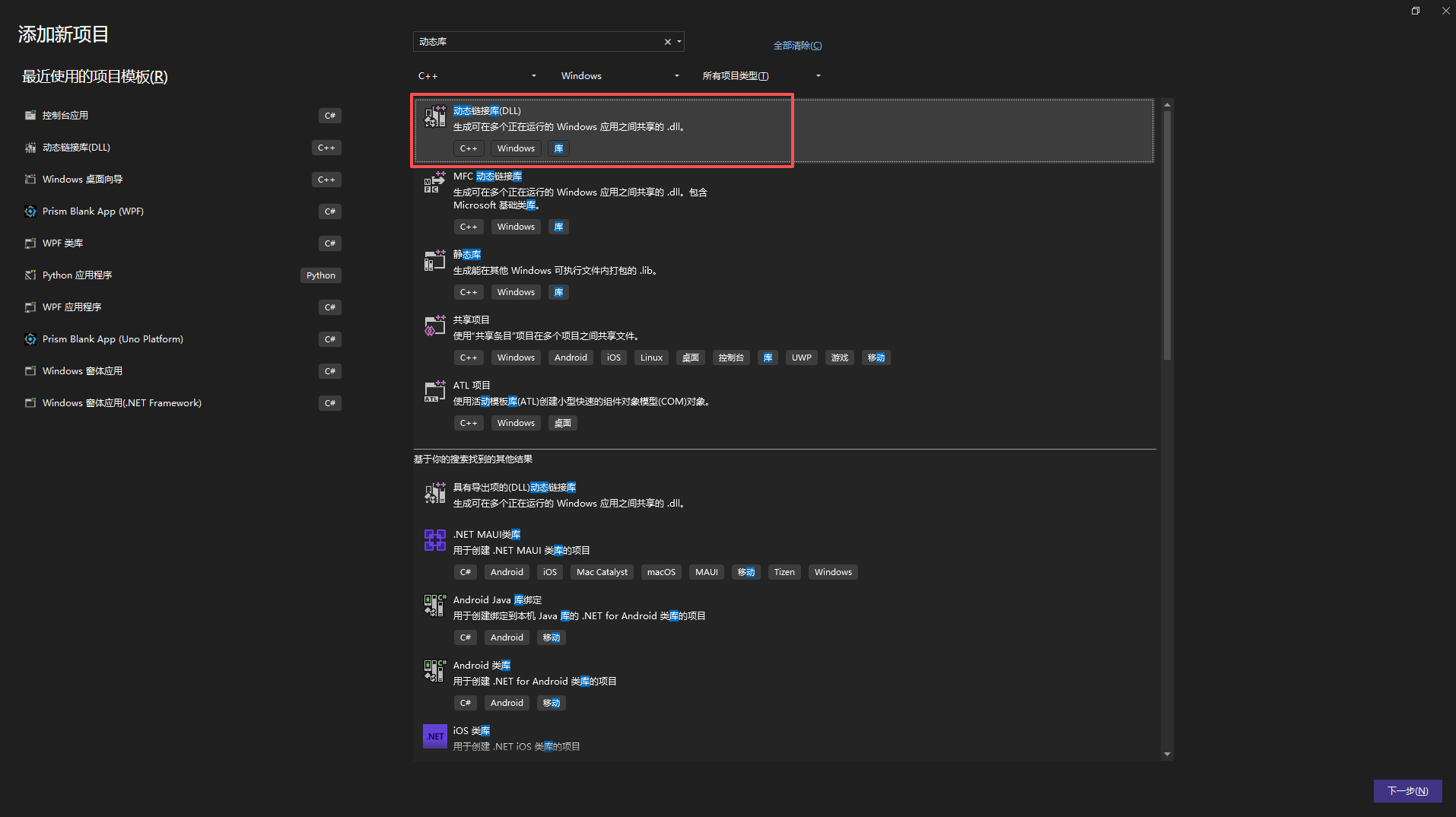
Task: Click the 静态库 template icon
Action: click(x=434, y=261)
